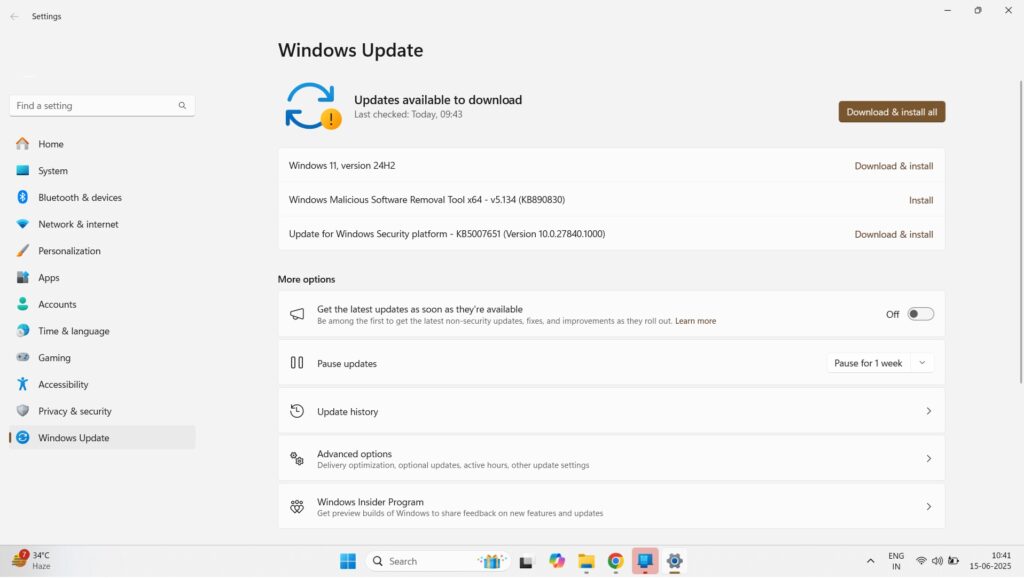
Task: Click the Pause for 1 week button text
Action: pyautogui.click(x=867, y=363)
